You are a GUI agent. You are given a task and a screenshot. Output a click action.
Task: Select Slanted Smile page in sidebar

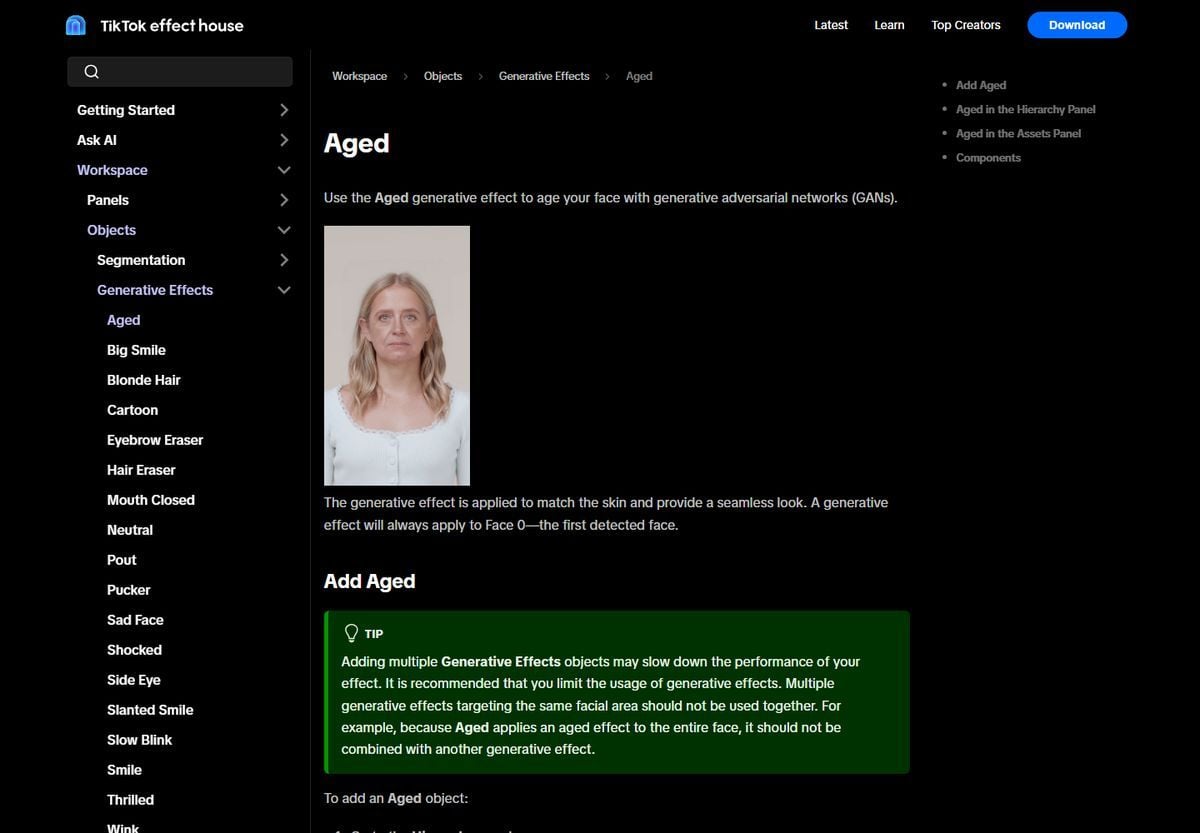[150, 710]
